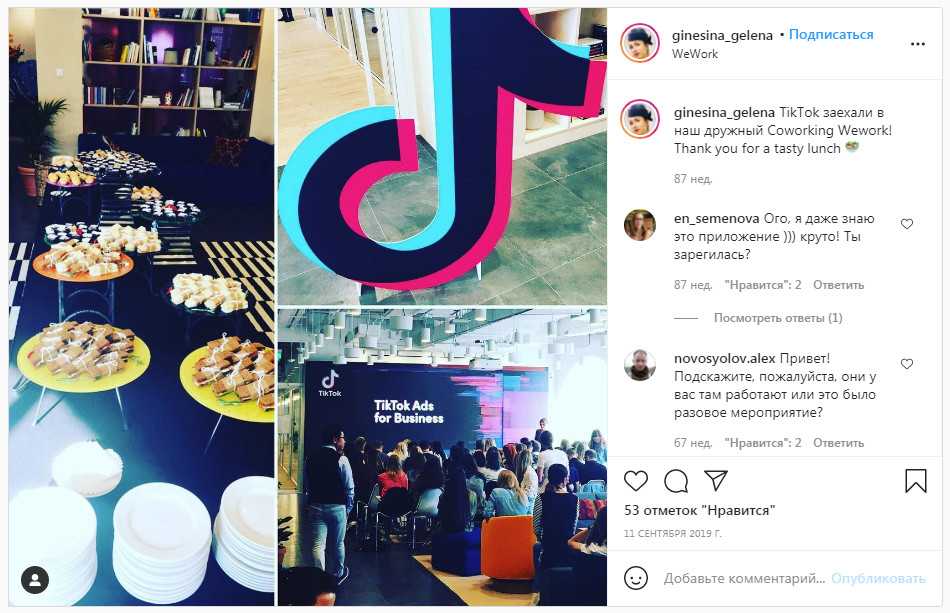Save post with the bookmark icon
Viewport: 950px width, 613px height.
tap(915, 481)
